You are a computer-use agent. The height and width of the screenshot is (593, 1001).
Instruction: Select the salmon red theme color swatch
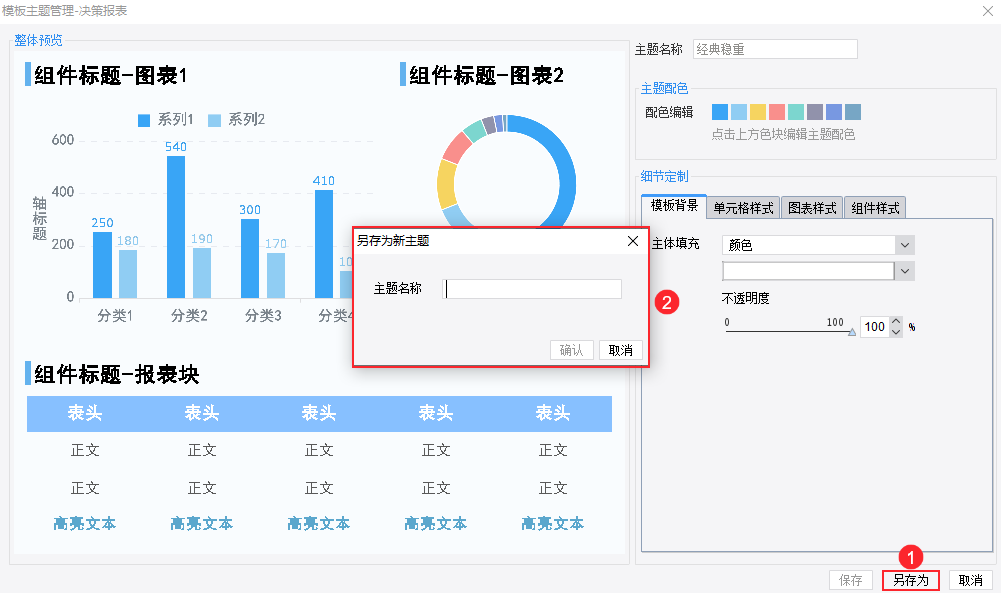[x=777, y=112]
